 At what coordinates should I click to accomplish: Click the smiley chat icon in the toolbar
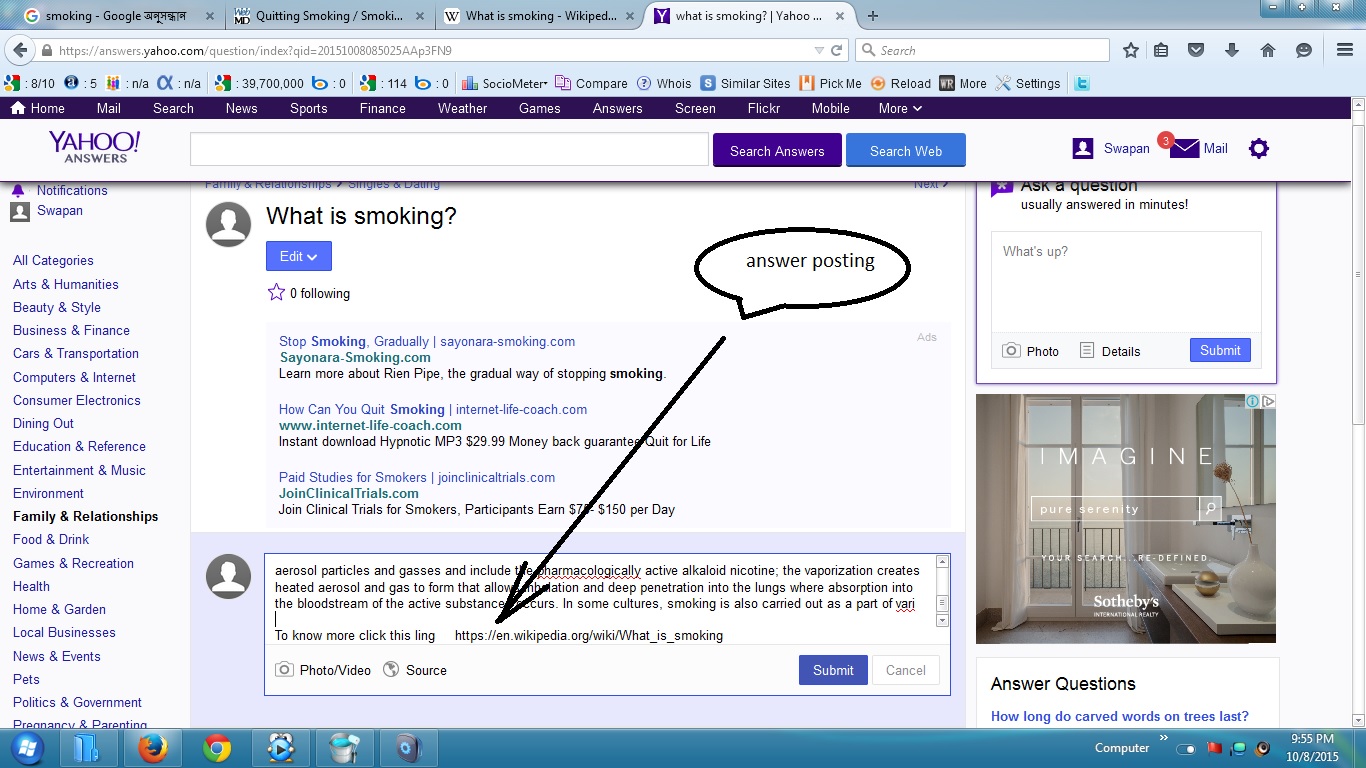tap(1303, 50)
